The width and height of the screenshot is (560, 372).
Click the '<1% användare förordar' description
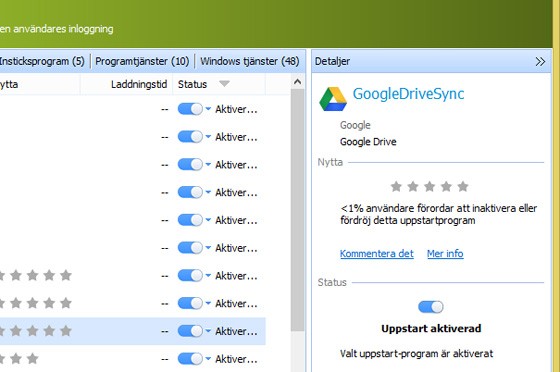439,214
